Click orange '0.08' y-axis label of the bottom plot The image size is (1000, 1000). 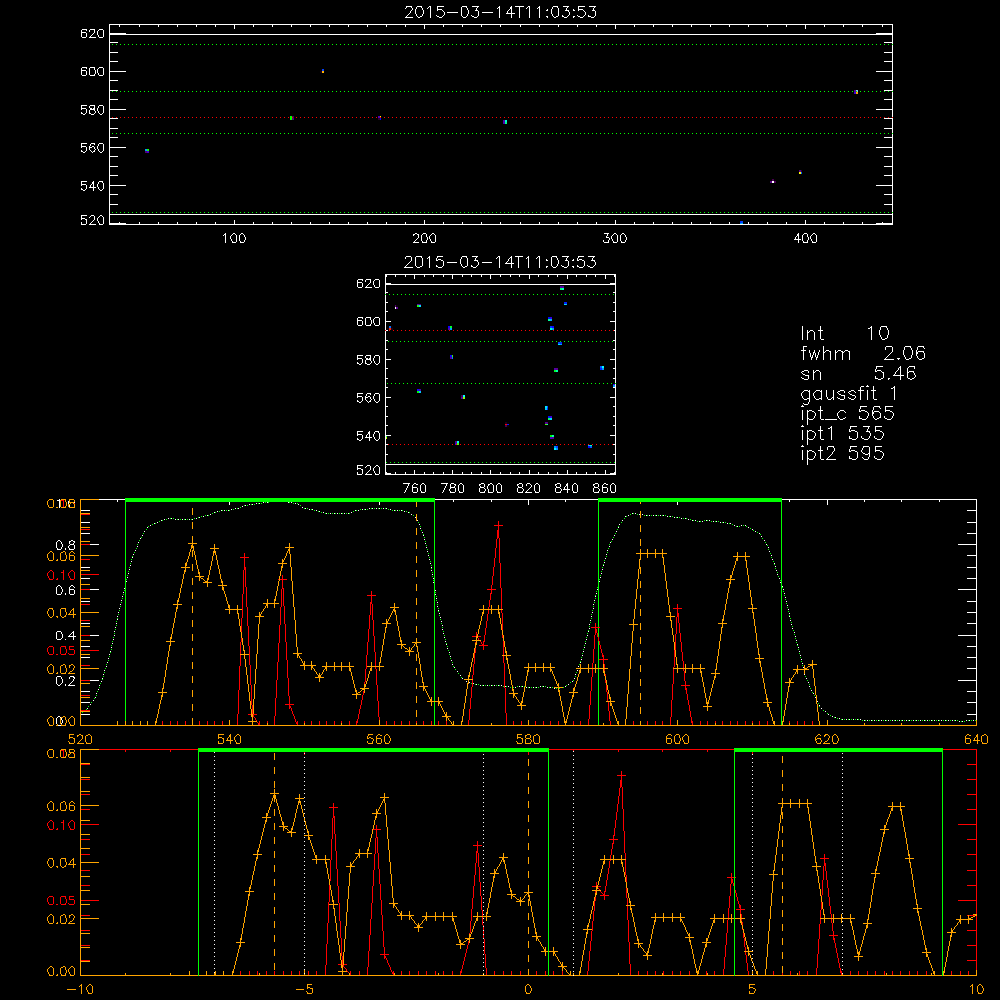(61, 753)
